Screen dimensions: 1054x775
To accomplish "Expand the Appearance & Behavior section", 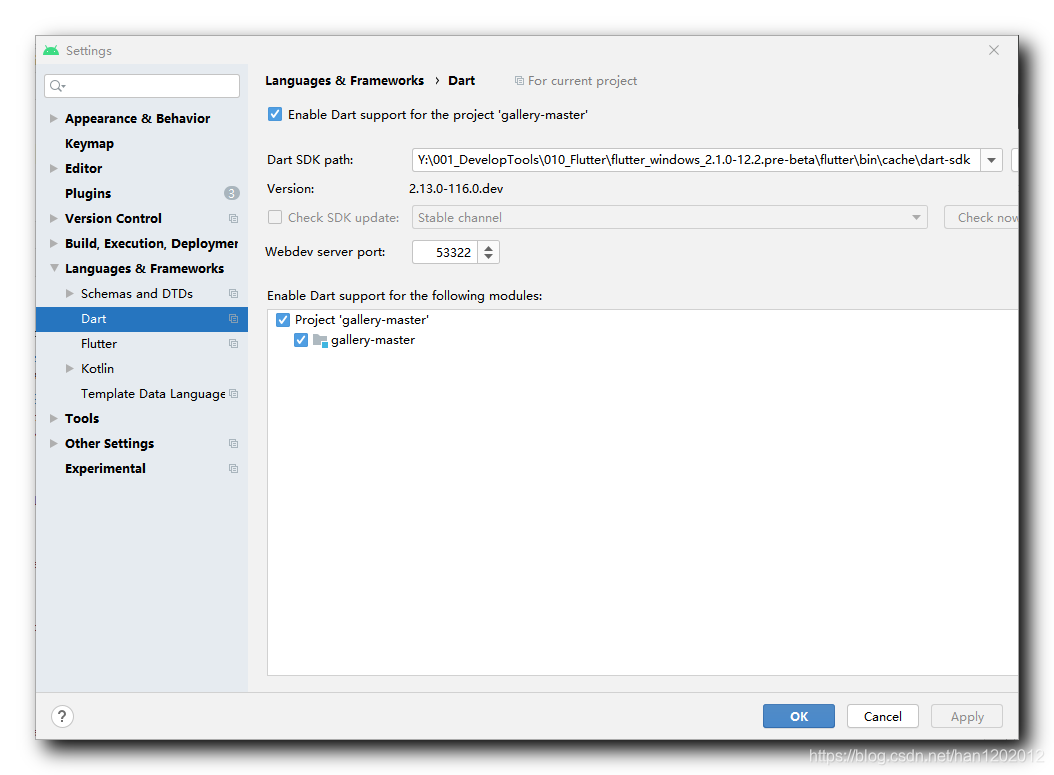I will [x=54, y=118].
